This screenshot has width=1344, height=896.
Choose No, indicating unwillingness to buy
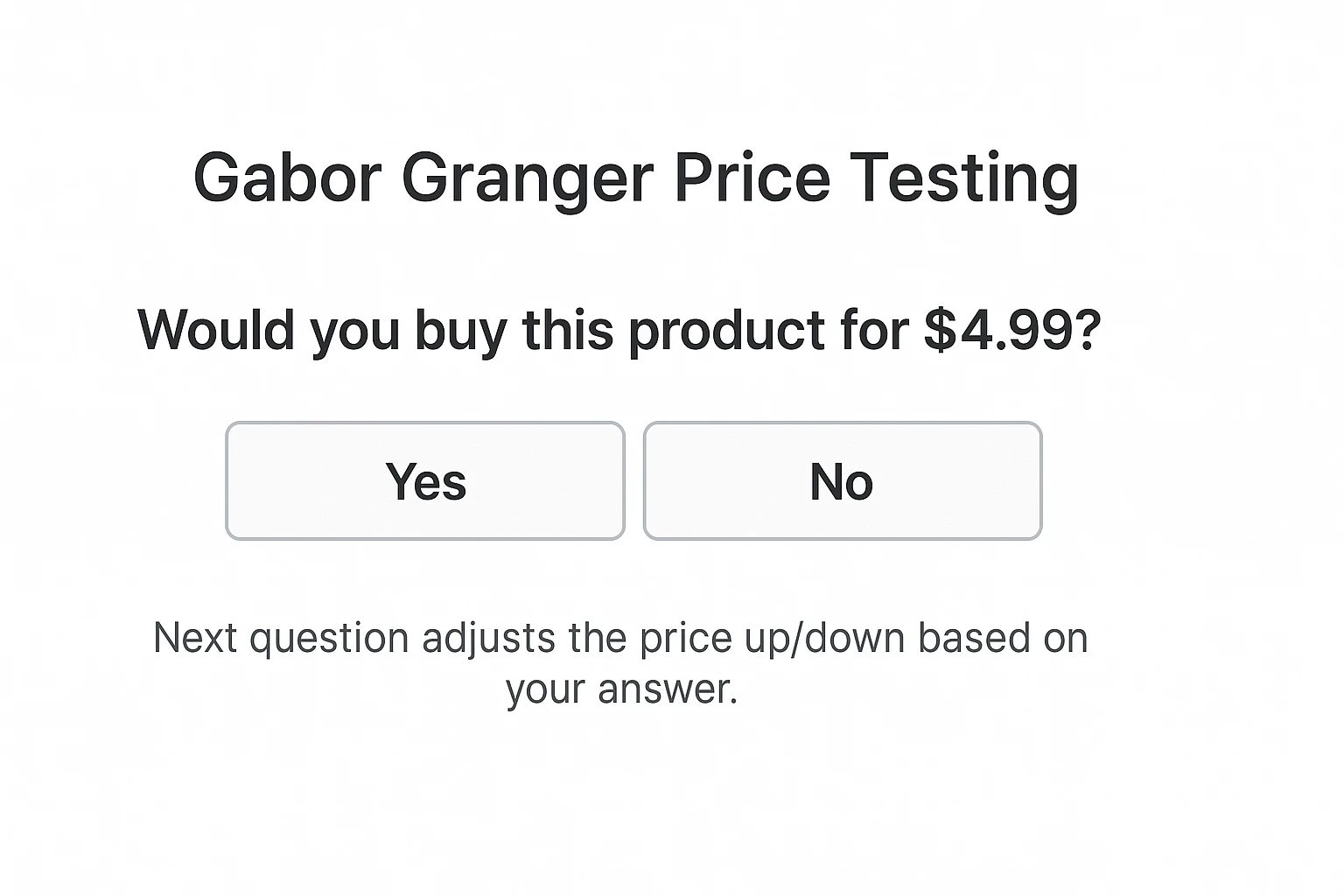point(841,480)
